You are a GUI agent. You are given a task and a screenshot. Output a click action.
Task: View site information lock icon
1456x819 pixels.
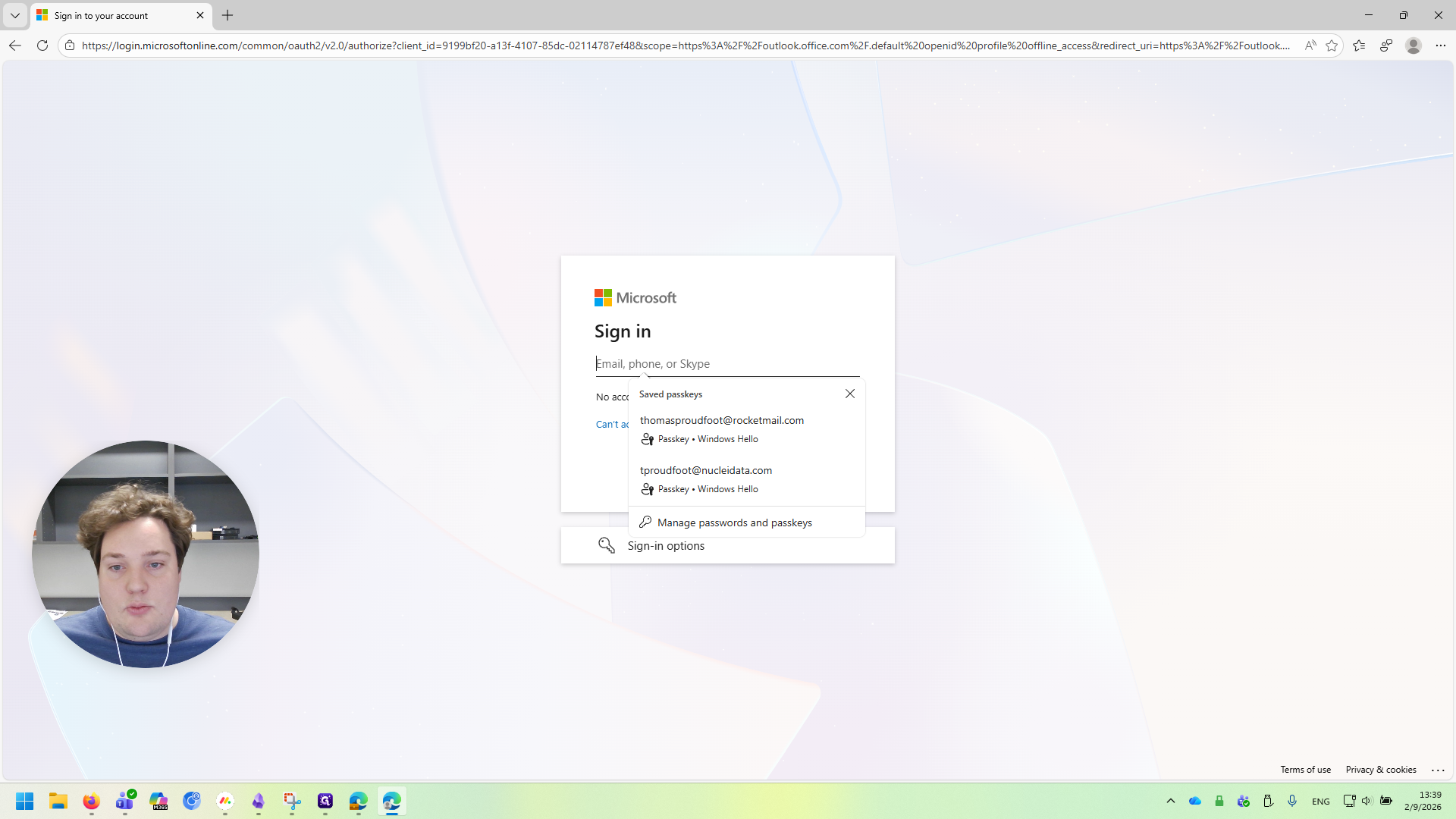(x=70, y=45)
